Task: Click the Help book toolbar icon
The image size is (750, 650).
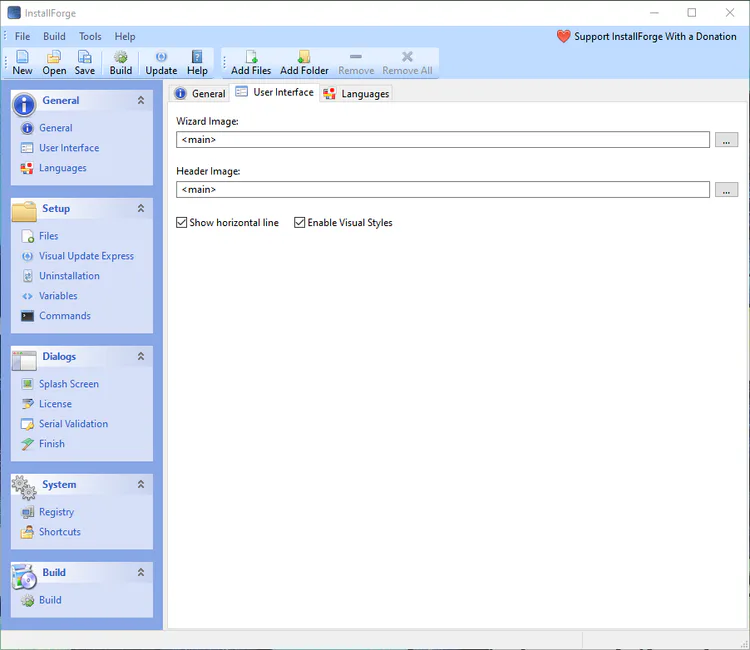Action: [x=197, y=63]
